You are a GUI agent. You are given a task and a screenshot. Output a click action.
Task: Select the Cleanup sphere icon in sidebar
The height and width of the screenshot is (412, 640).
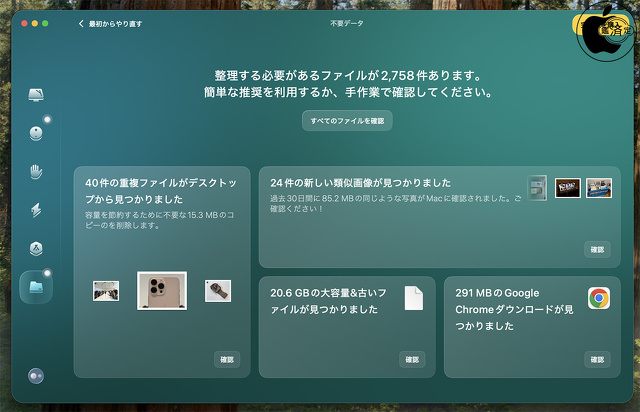point(36,133)
